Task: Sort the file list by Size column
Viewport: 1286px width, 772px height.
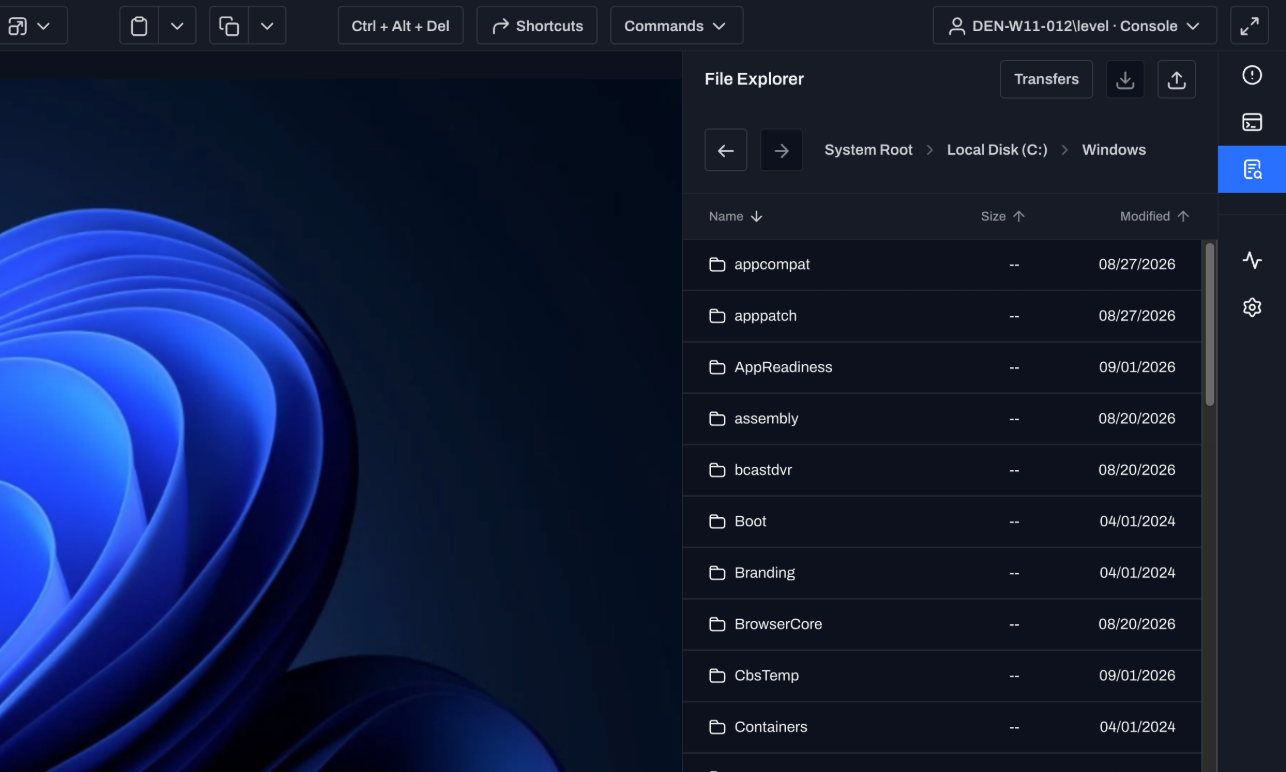Action: [1003, 216]
